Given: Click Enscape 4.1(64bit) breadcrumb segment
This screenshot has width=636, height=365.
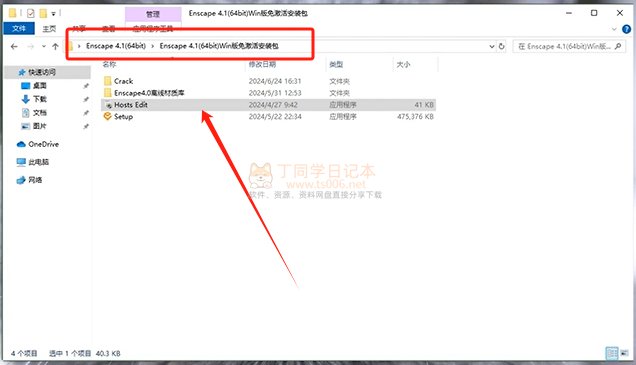Looking at the screenshot, I should [116, 46].
